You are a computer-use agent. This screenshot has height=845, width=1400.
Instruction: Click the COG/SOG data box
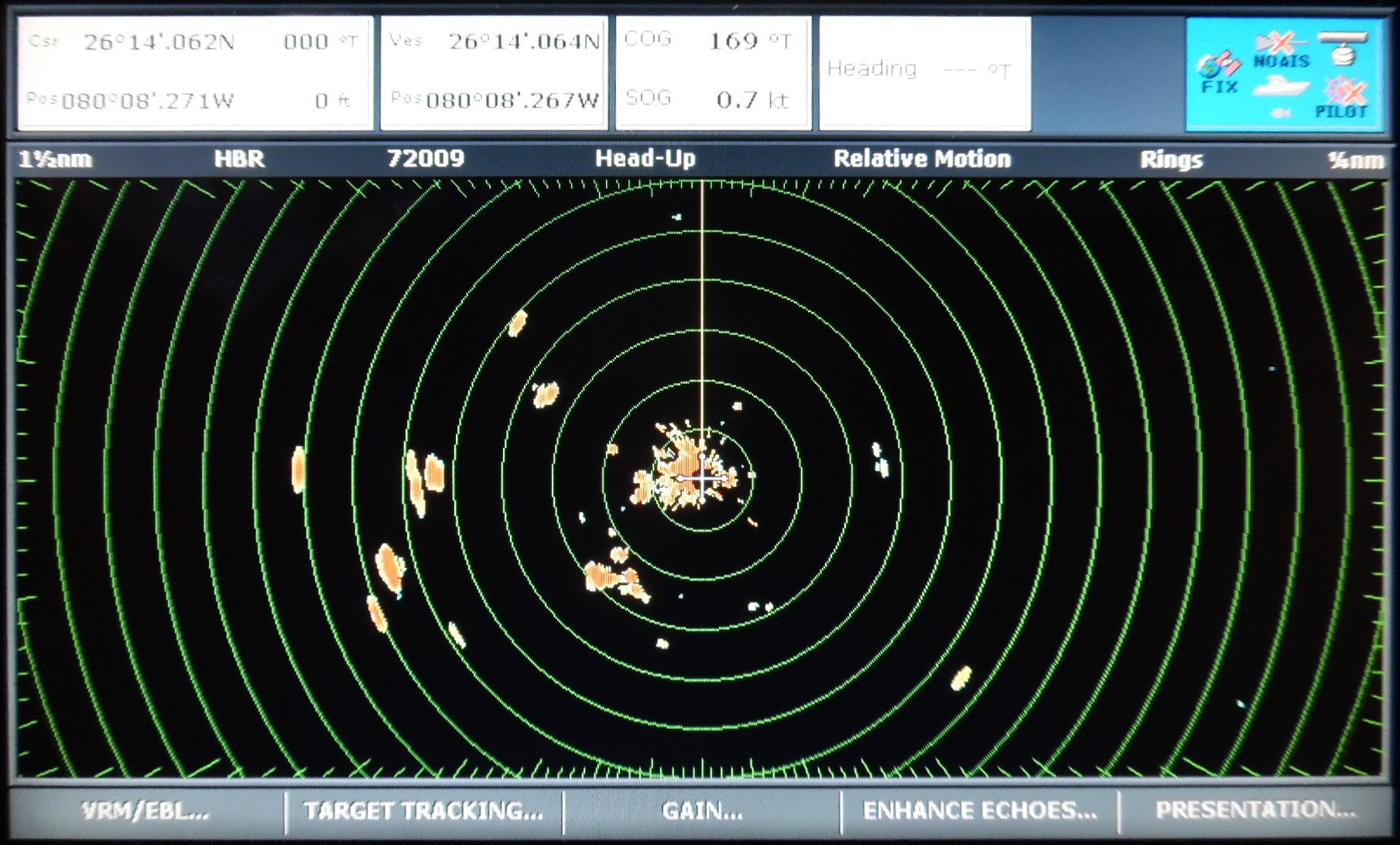point(713,73)
